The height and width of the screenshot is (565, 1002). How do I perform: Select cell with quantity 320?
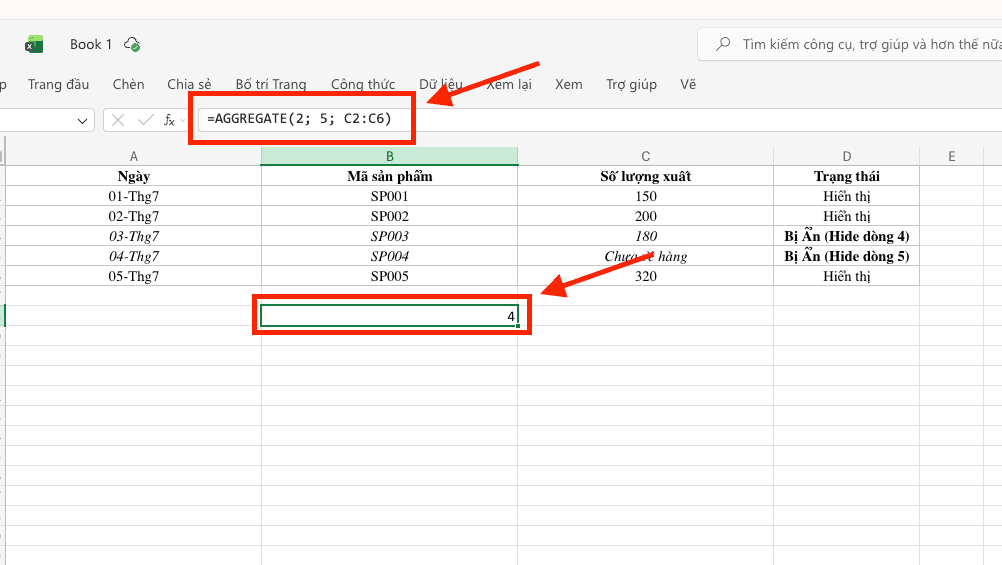[645, 276]
